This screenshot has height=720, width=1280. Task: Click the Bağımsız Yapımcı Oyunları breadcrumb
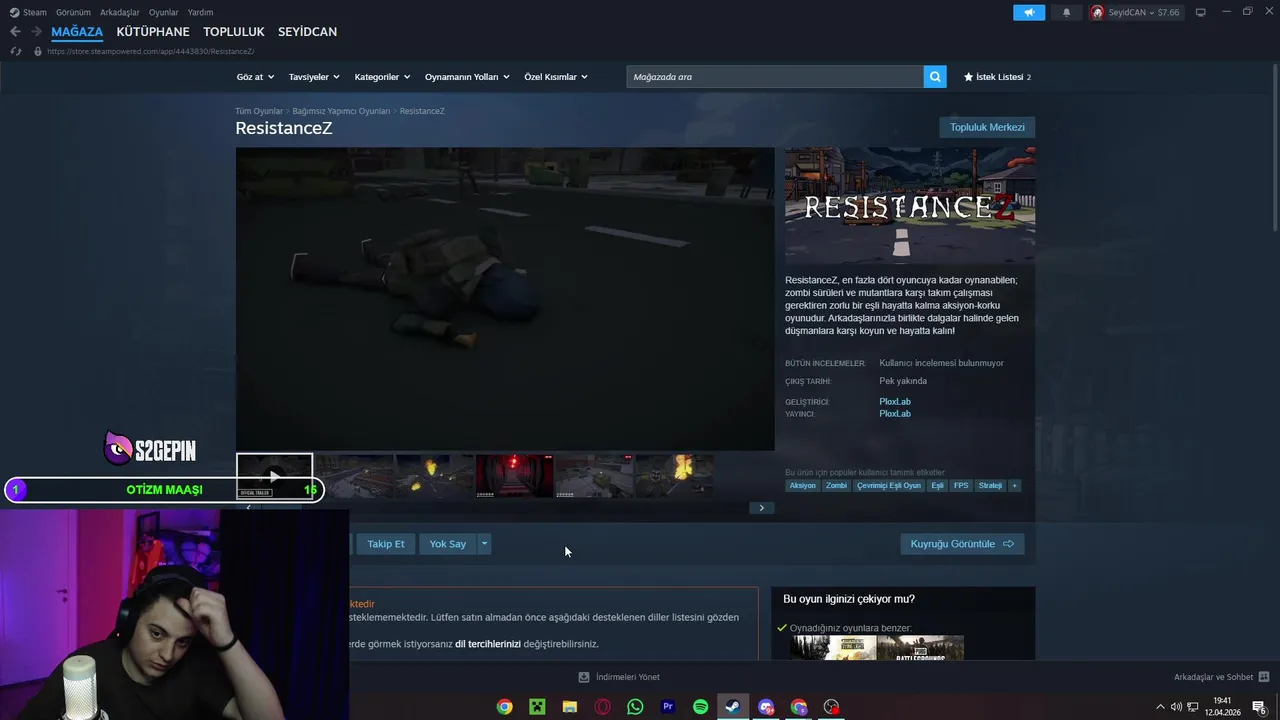click(x=341, y=111)
